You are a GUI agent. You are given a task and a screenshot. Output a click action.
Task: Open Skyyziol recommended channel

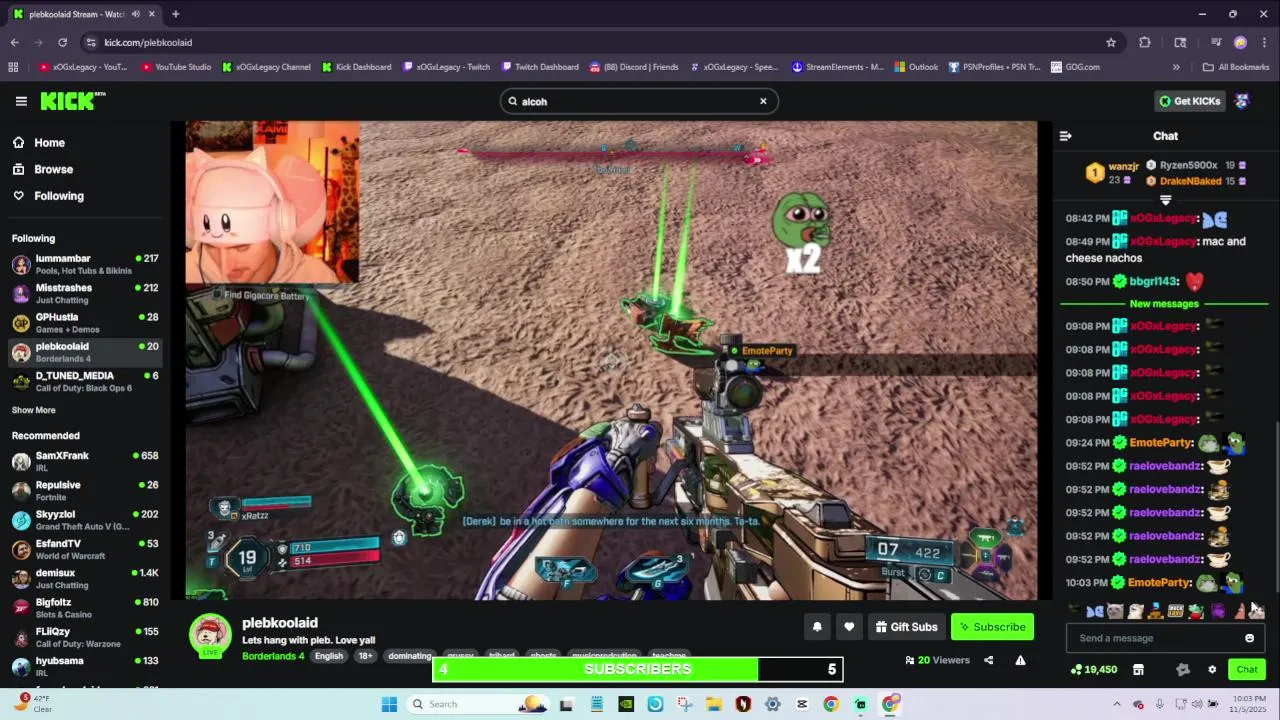pos(85,520)
